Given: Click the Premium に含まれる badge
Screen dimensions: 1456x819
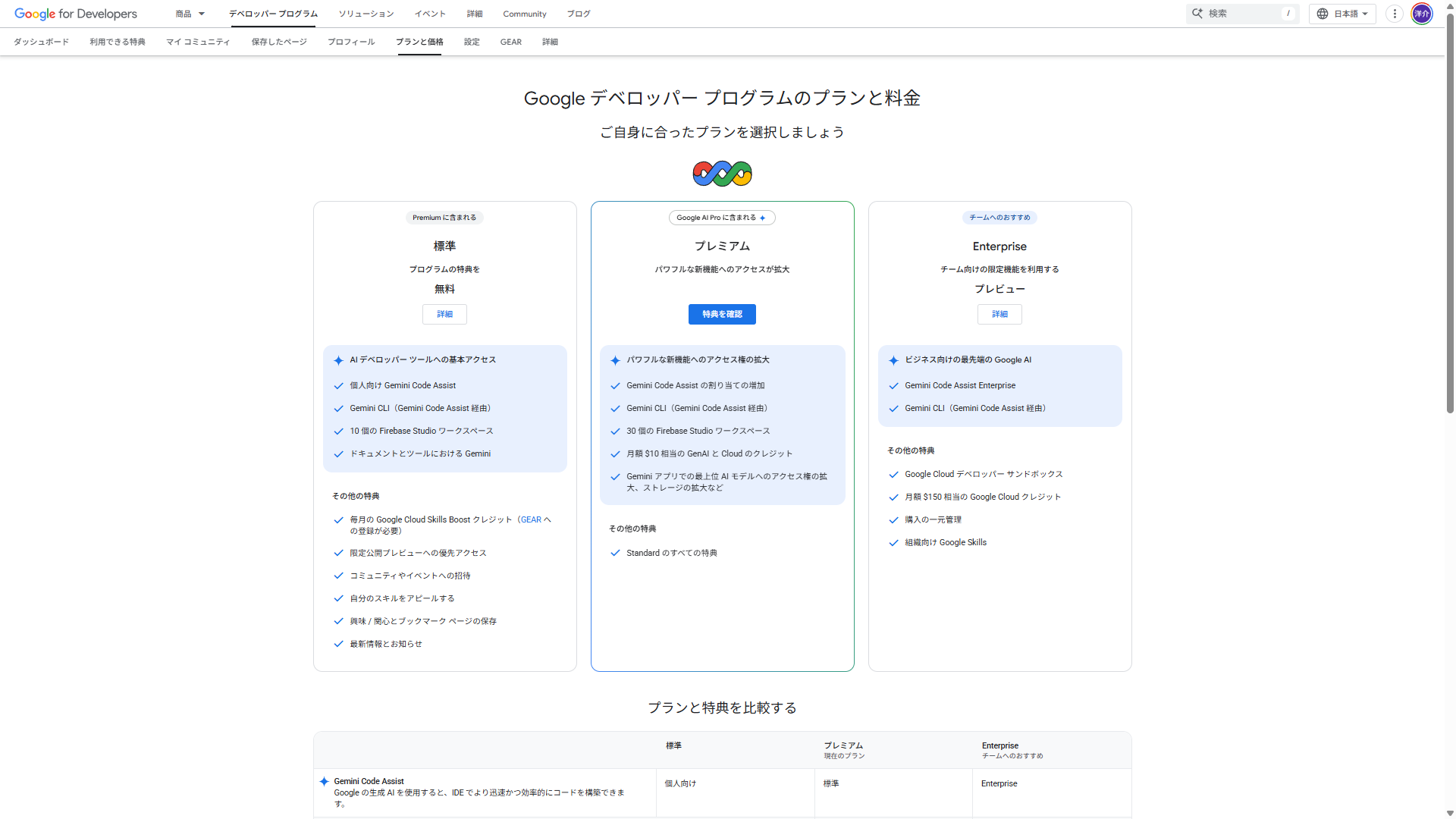Looking at the screenshot, I should tap(444, 218).
